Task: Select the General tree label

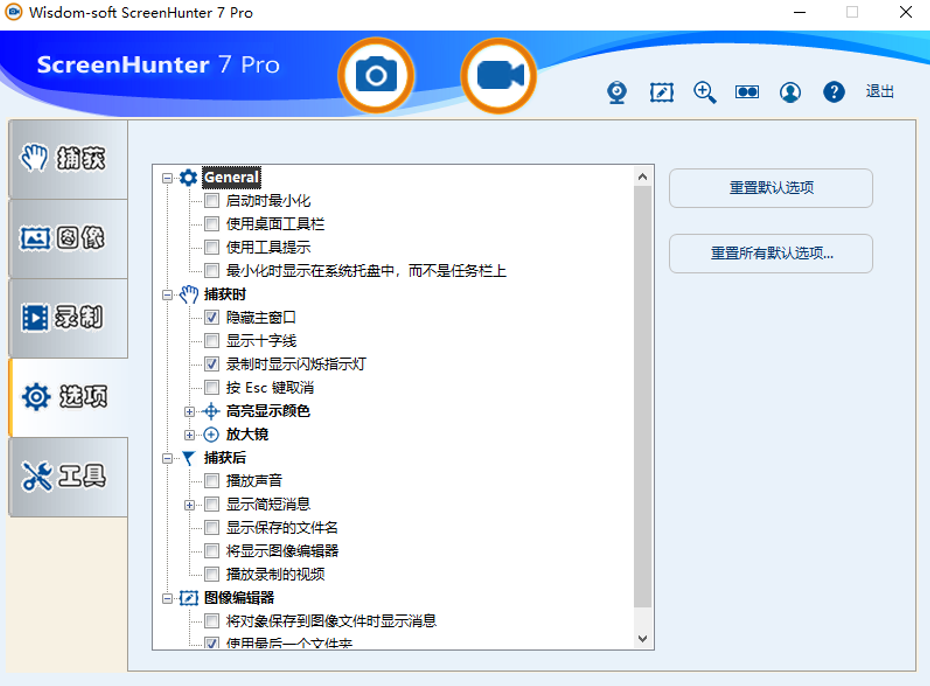Action: (231, 177)
